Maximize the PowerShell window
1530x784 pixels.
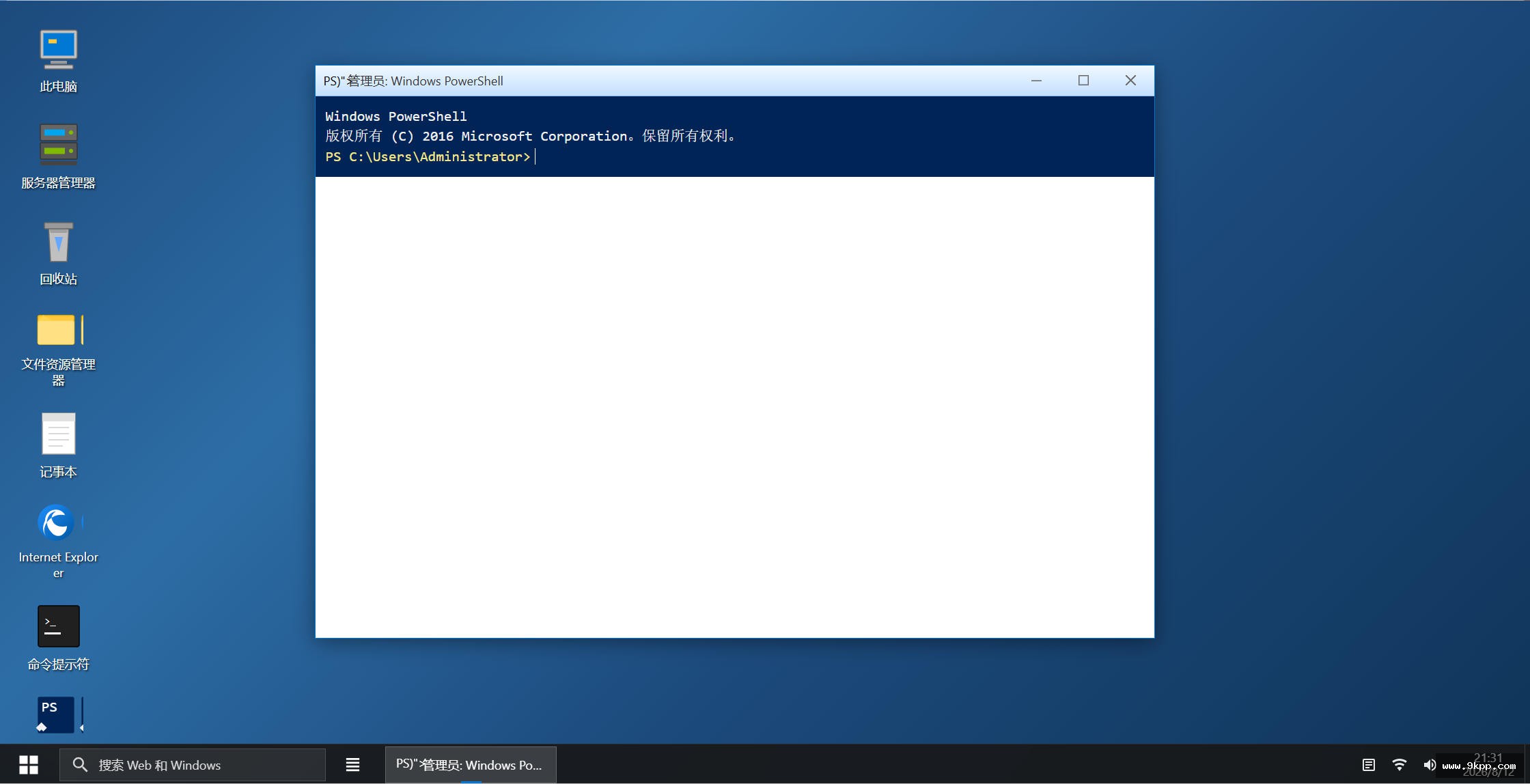[1083, 81]
